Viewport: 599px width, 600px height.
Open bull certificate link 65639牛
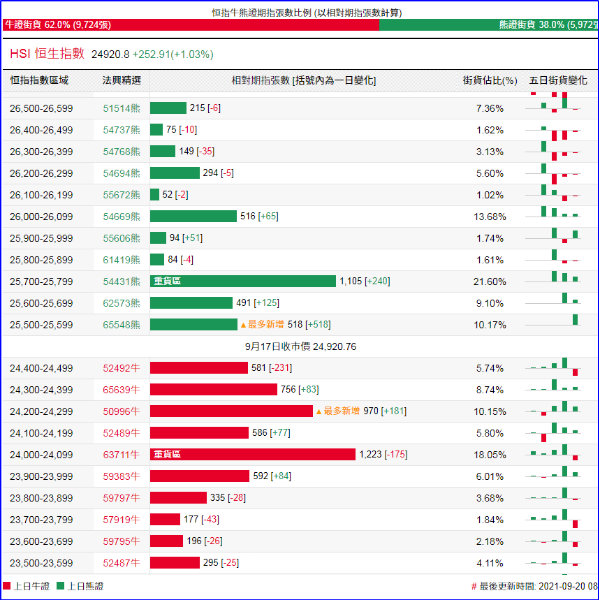click(x=121, y=390)
